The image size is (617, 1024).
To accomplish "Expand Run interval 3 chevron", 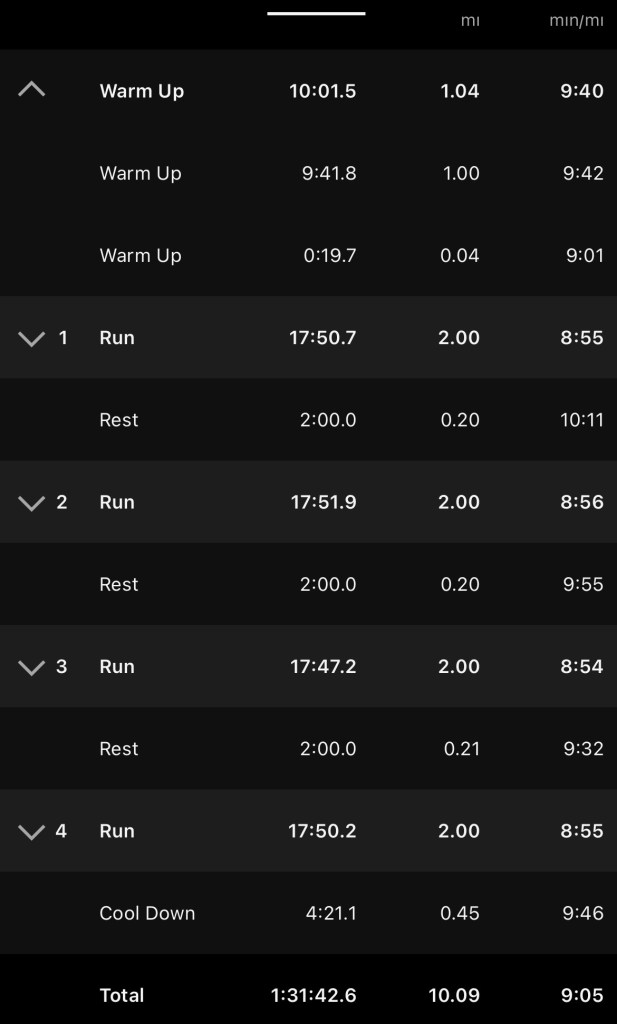I will coord(32,666).
